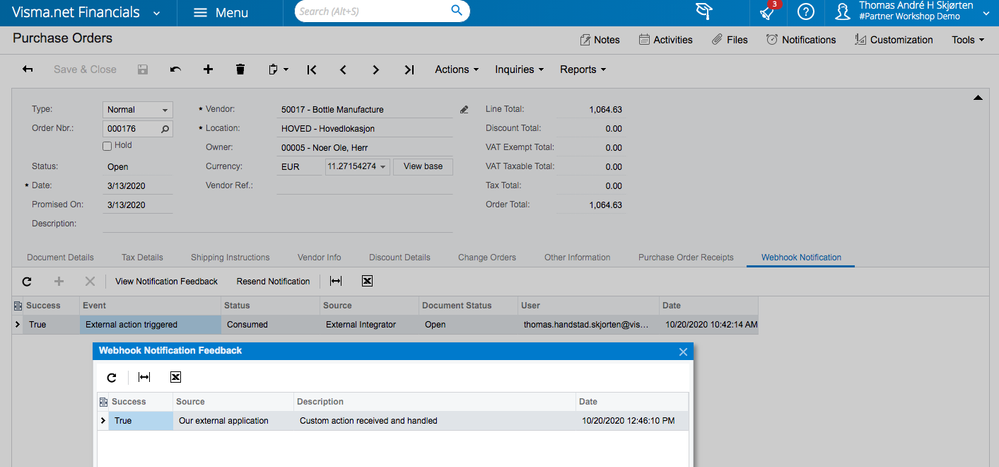The height and width of the screenshot is (467, 999).
Task: Click the Webhook grid column configuration icon
Action: click(x=18, y=306)
